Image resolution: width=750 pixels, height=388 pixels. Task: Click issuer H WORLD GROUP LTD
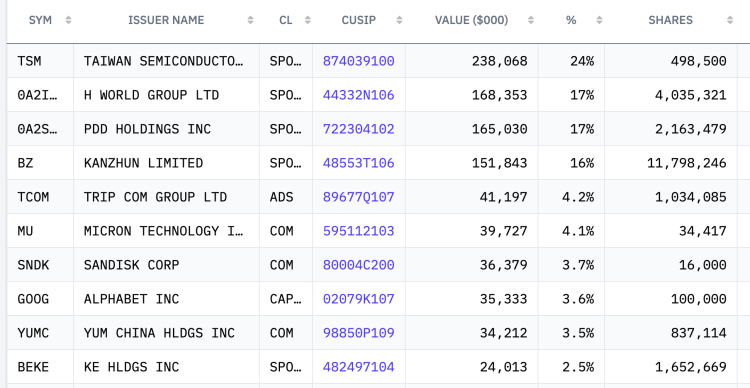point(151,95)
